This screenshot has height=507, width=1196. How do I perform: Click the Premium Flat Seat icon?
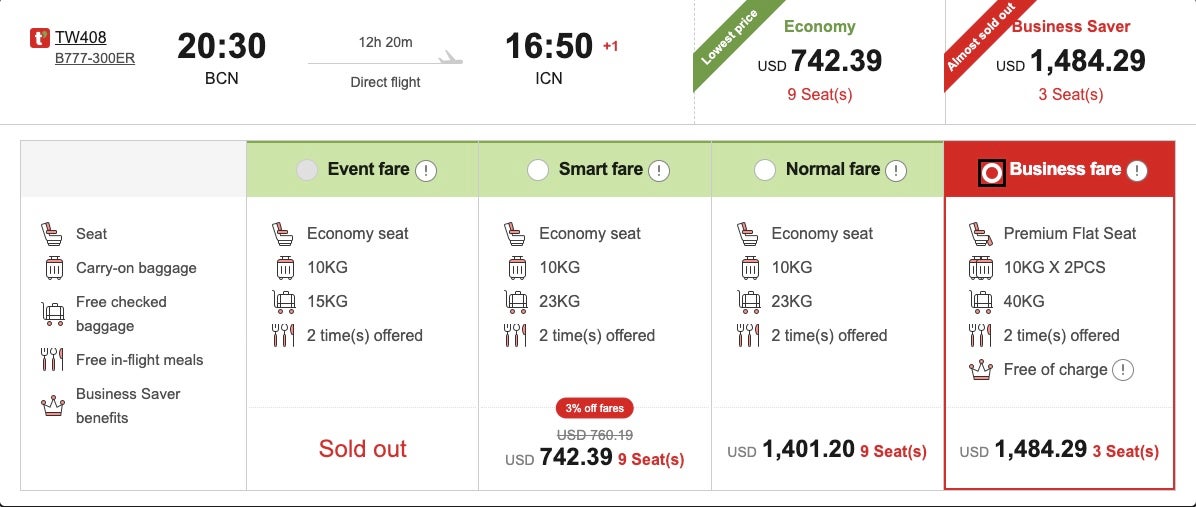coord(980,234)
